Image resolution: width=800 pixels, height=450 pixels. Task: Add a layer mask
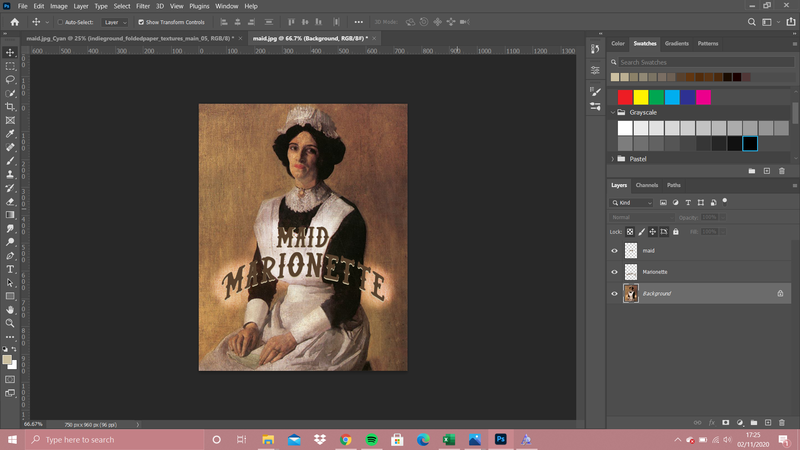coord(726,422)
